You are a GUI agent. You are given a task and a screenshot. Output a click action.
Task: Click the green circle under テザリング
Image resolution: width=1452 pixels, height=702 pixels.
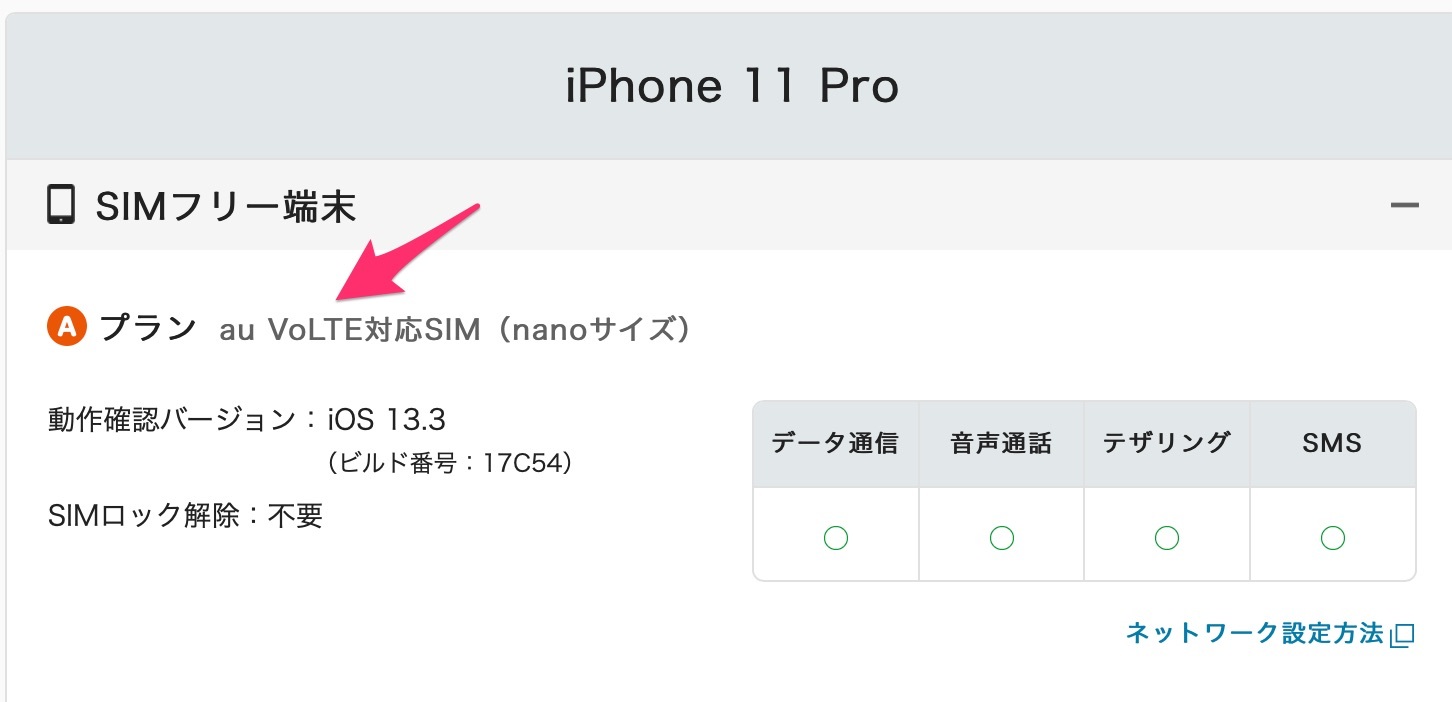click(x=1167, y=539)
